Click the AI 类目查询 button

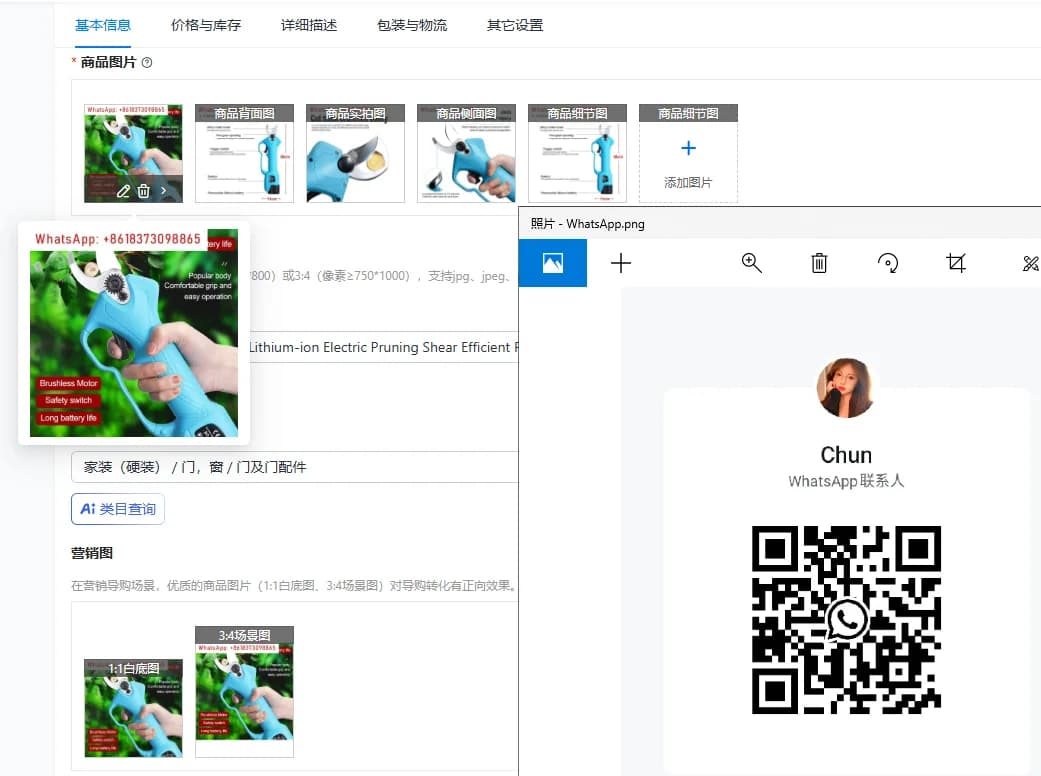click(118, 509)
